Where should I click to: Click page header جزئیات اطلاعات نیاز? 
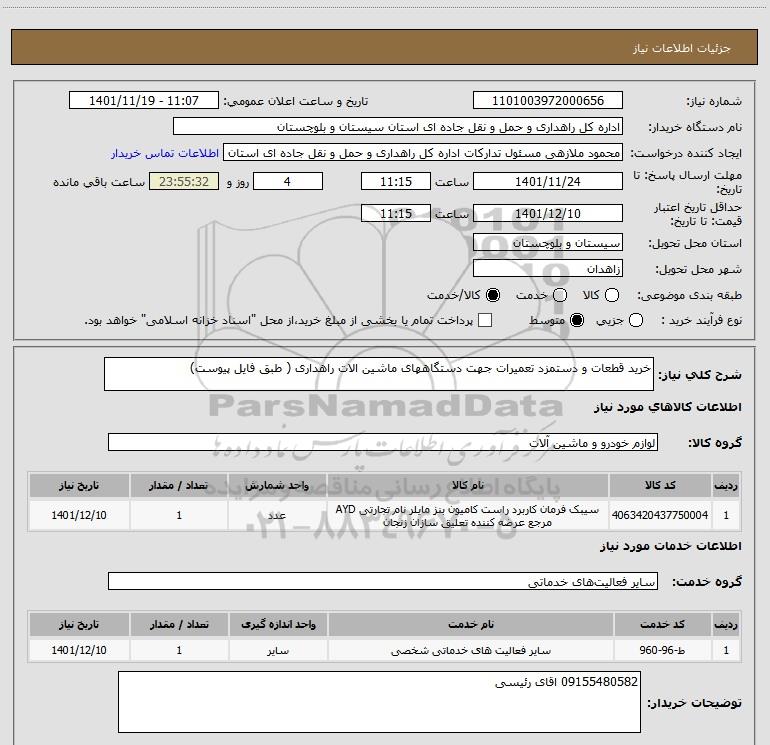point(682,48)
